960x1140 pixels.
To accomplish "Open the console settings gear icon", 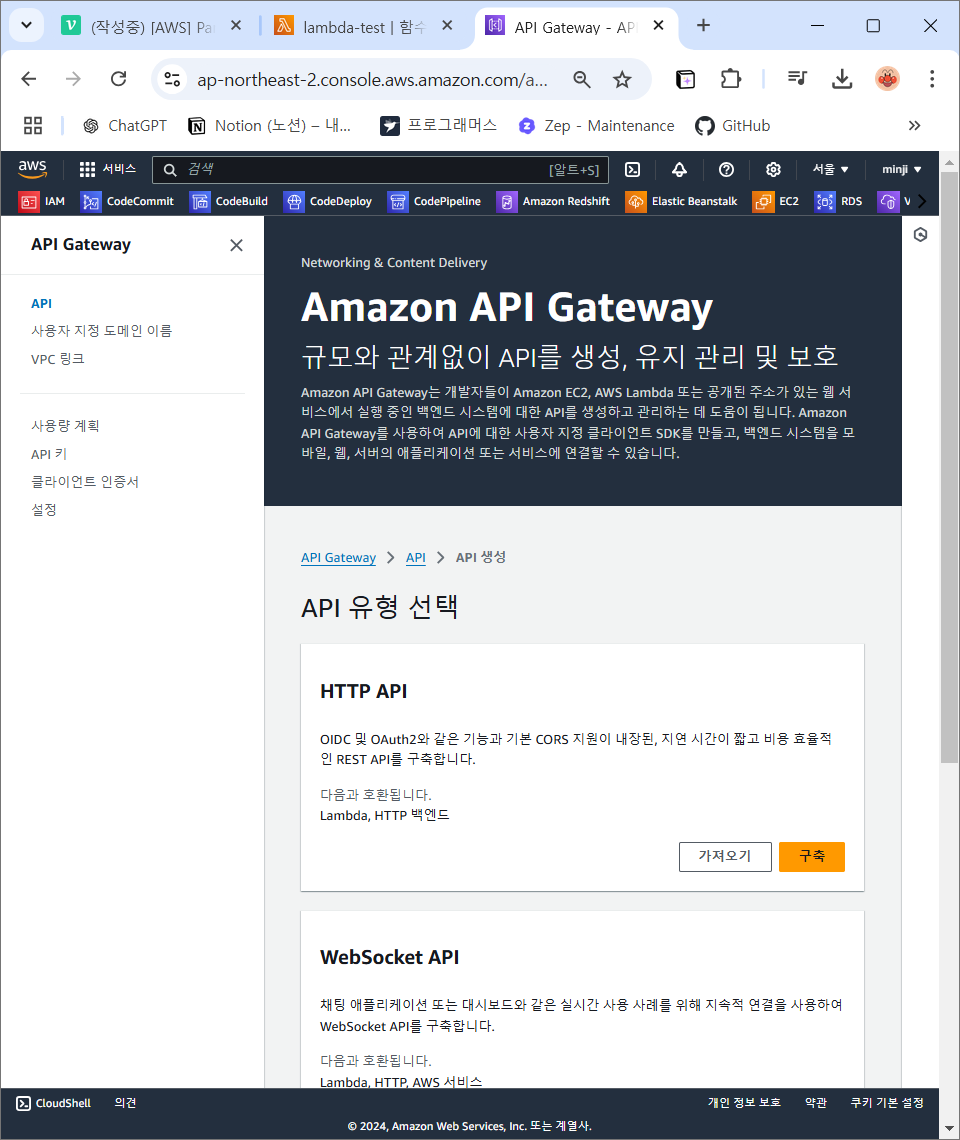I will 773,169.
